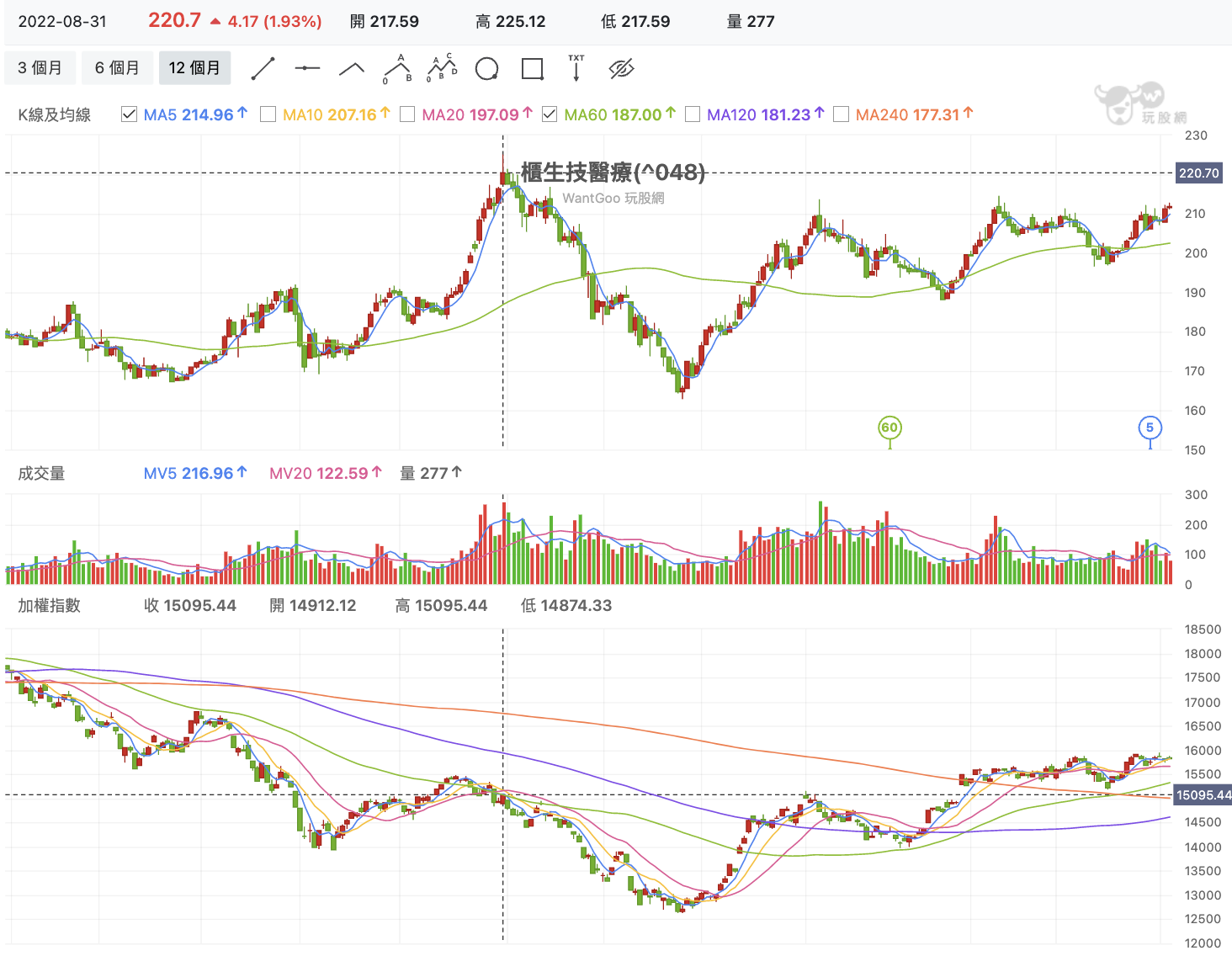This screenshot has width=1232, height=956.
Task: Enable the MA120 moving average checkbox
Action: [693, 114]
